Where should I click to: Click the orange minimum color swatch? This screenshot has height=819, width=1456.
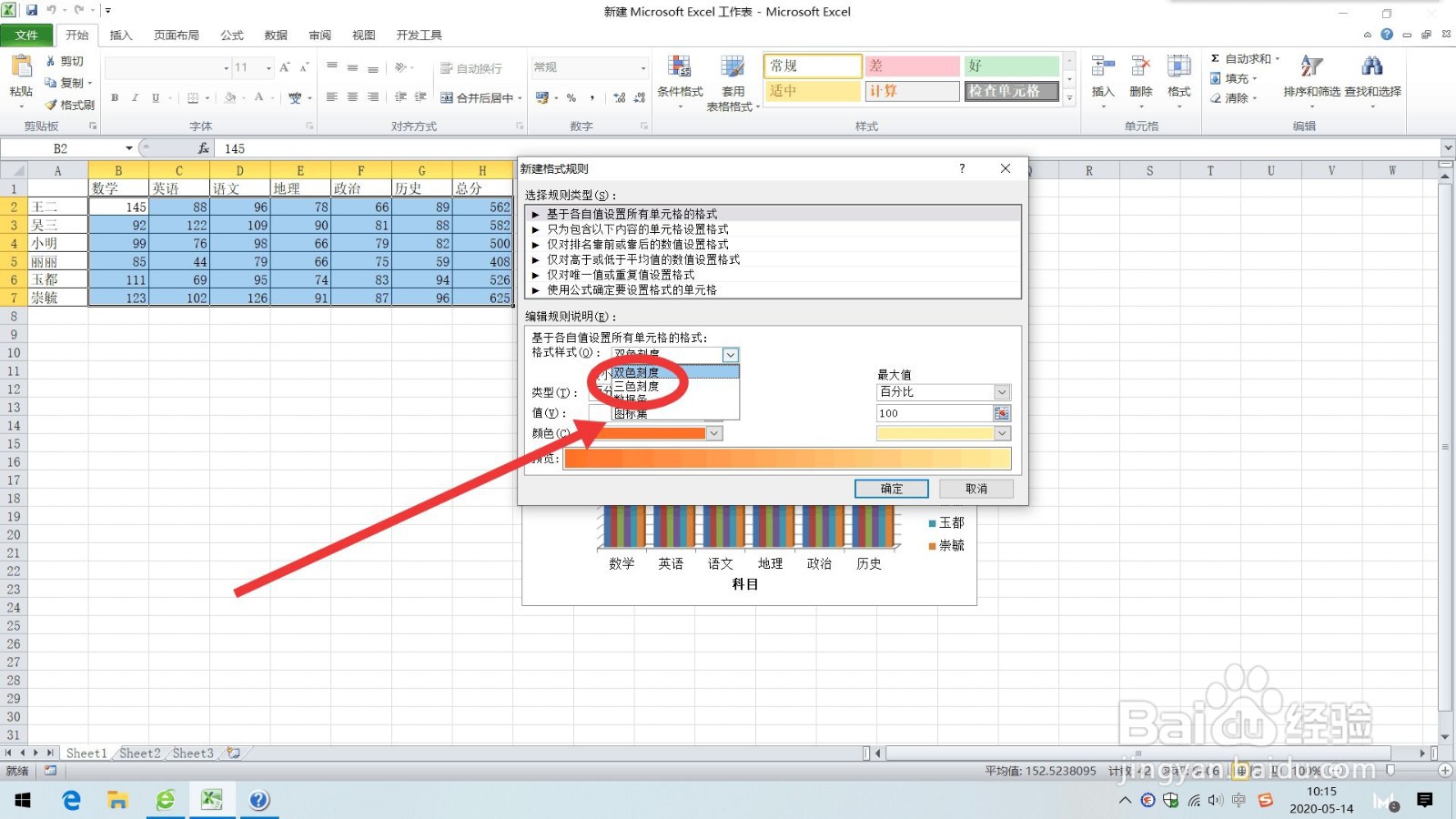tap(649, 434)
